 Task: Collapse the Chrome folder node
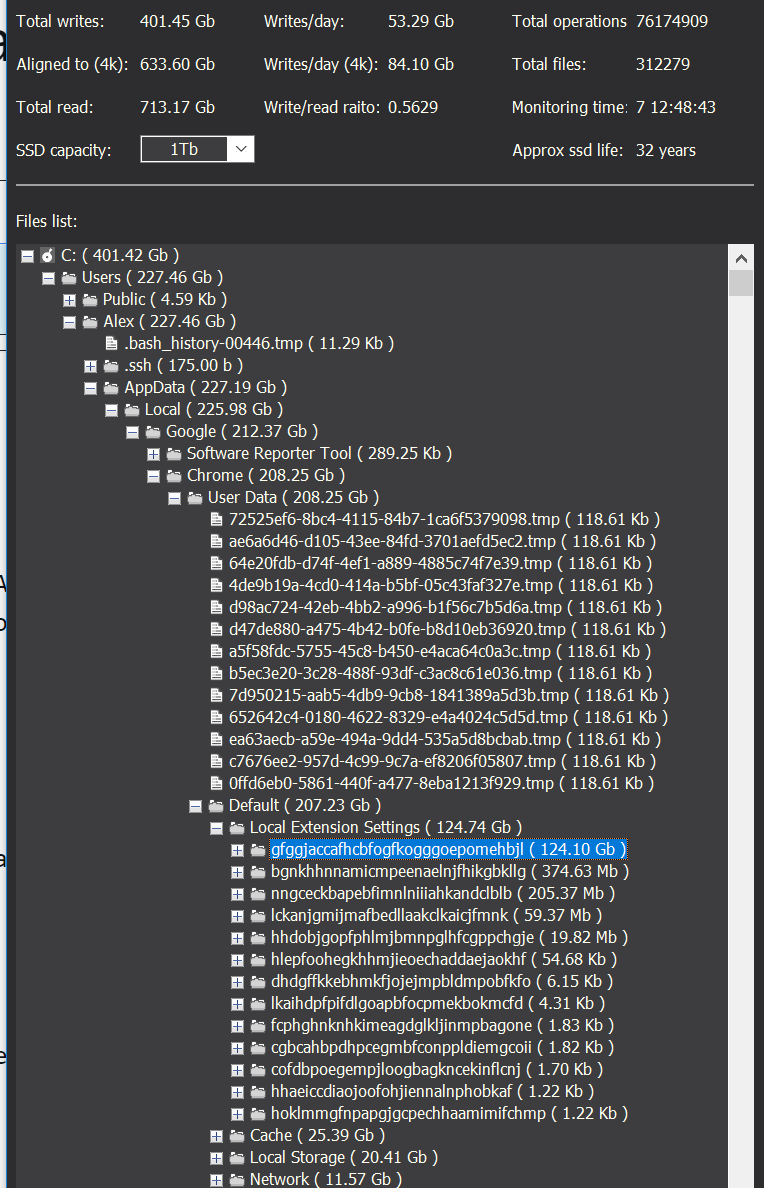[153, 476]
